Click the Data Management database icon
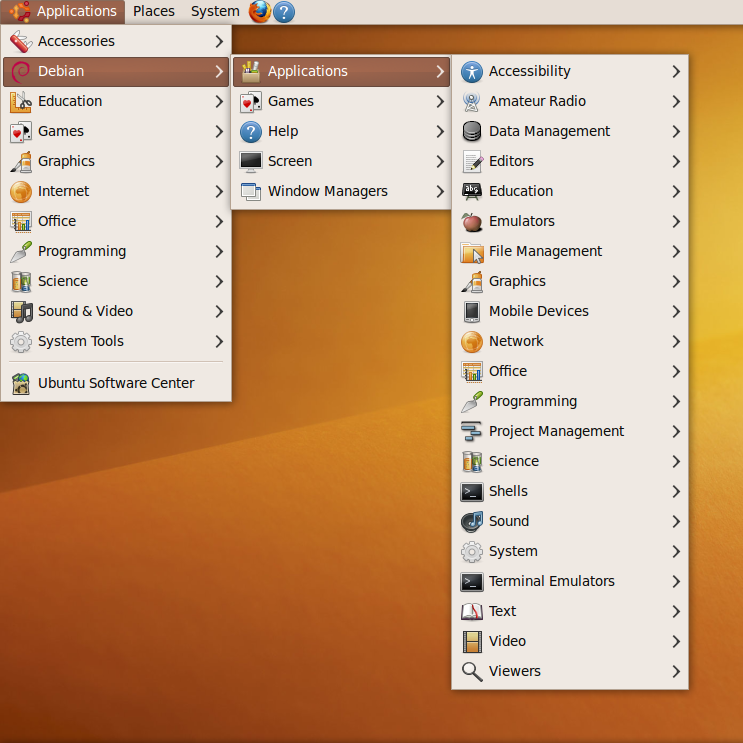This screenshot has width=743, height=743. tap(471, 131)
